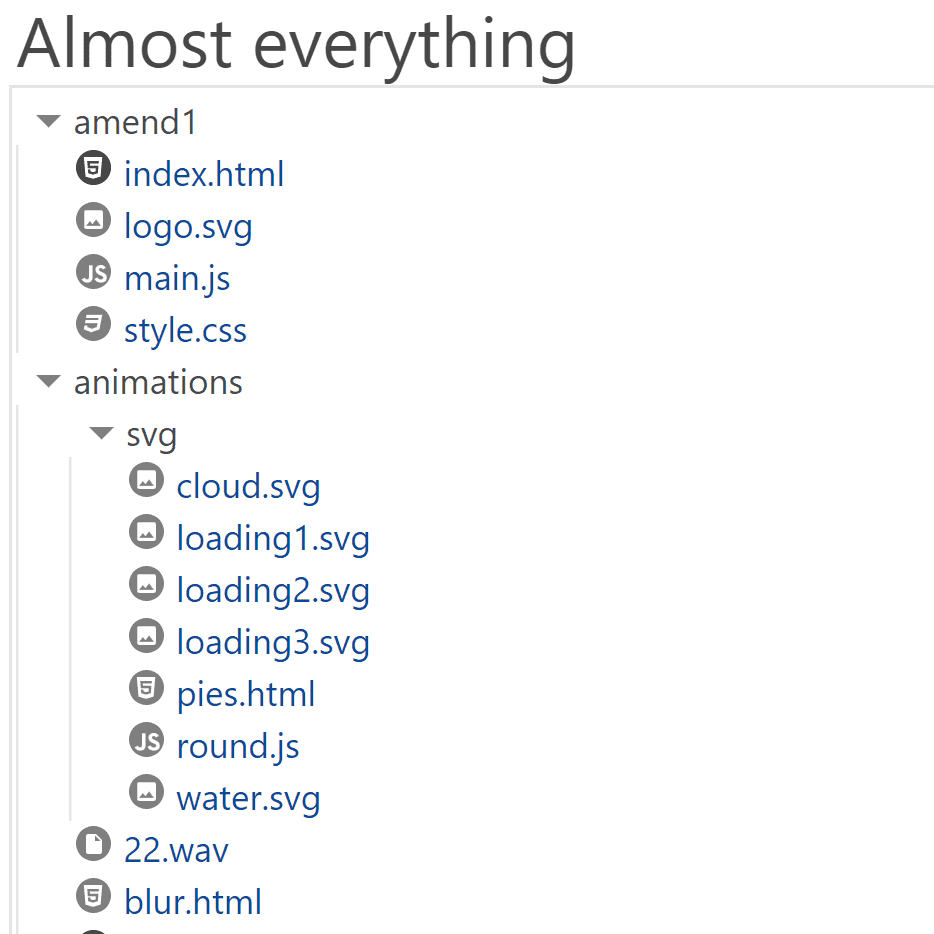This screenshot has height=934, width=934.
Task: Collapse the animations folder arrow
Action: (x=48, y=382)
